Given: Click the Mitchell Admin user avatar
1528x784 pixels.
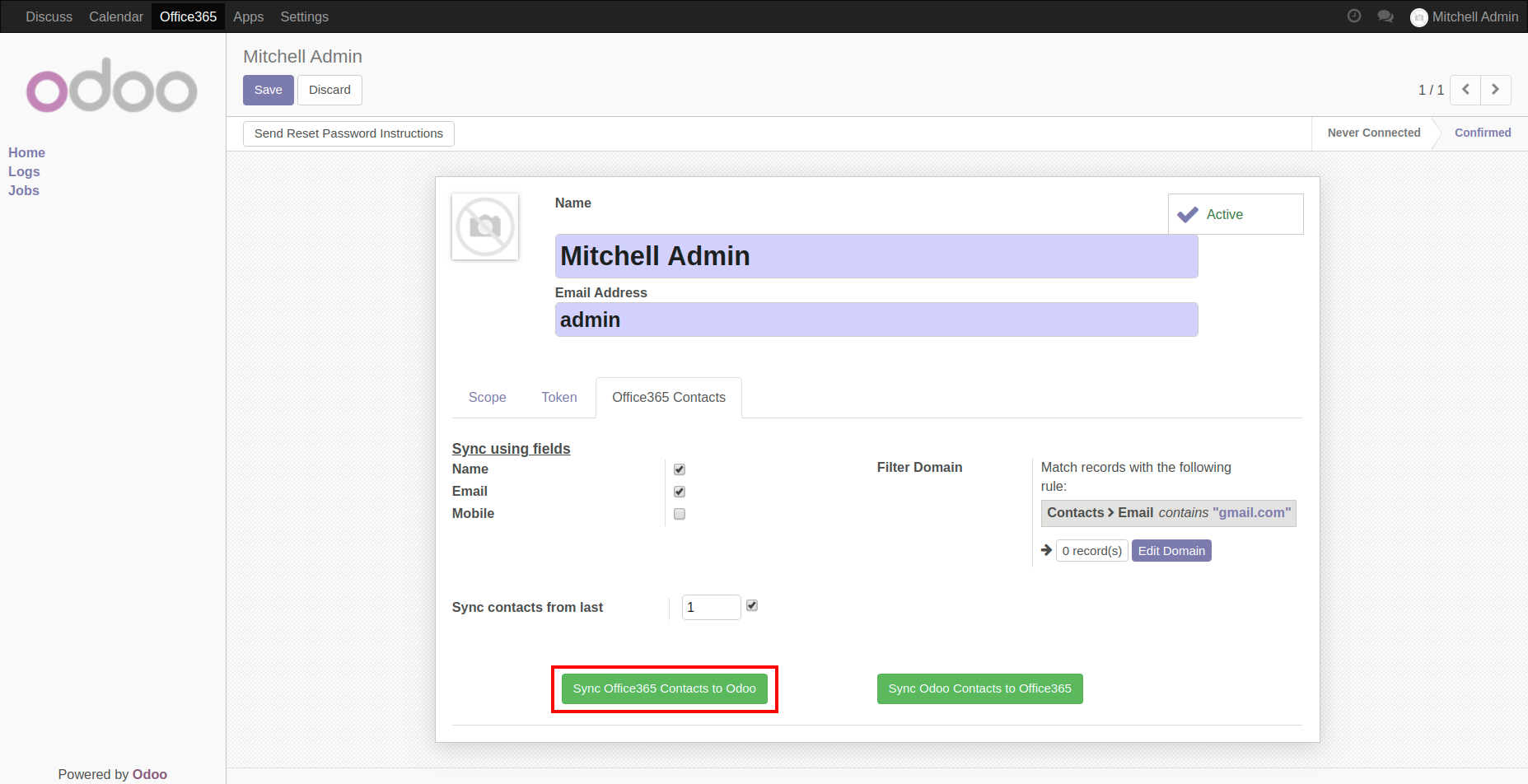Looking at the screenshot, I should (x=1418, y=17).
